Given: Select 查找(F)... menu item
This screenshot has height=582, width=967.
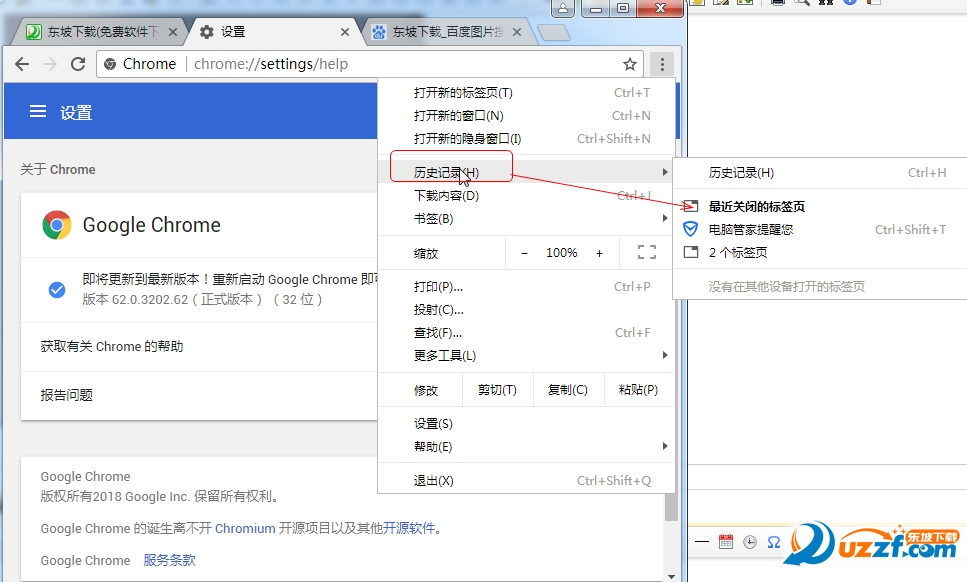Looking at the screenshot, I should (x=526, y=333).
